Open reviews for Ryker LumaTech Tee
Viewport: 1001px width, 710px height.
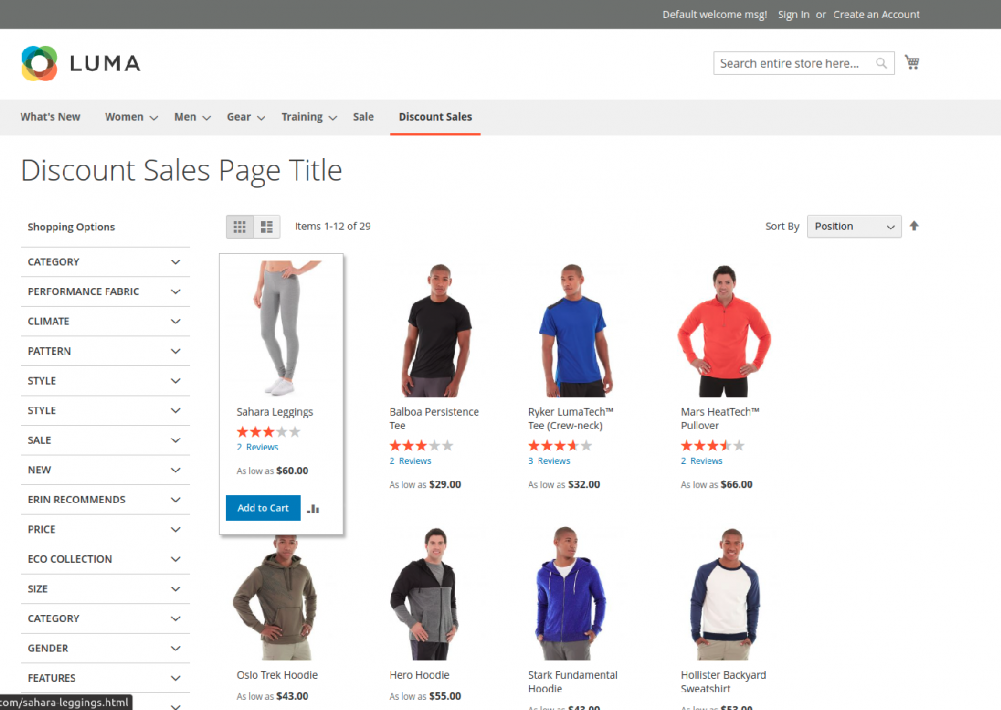[552, 461]
